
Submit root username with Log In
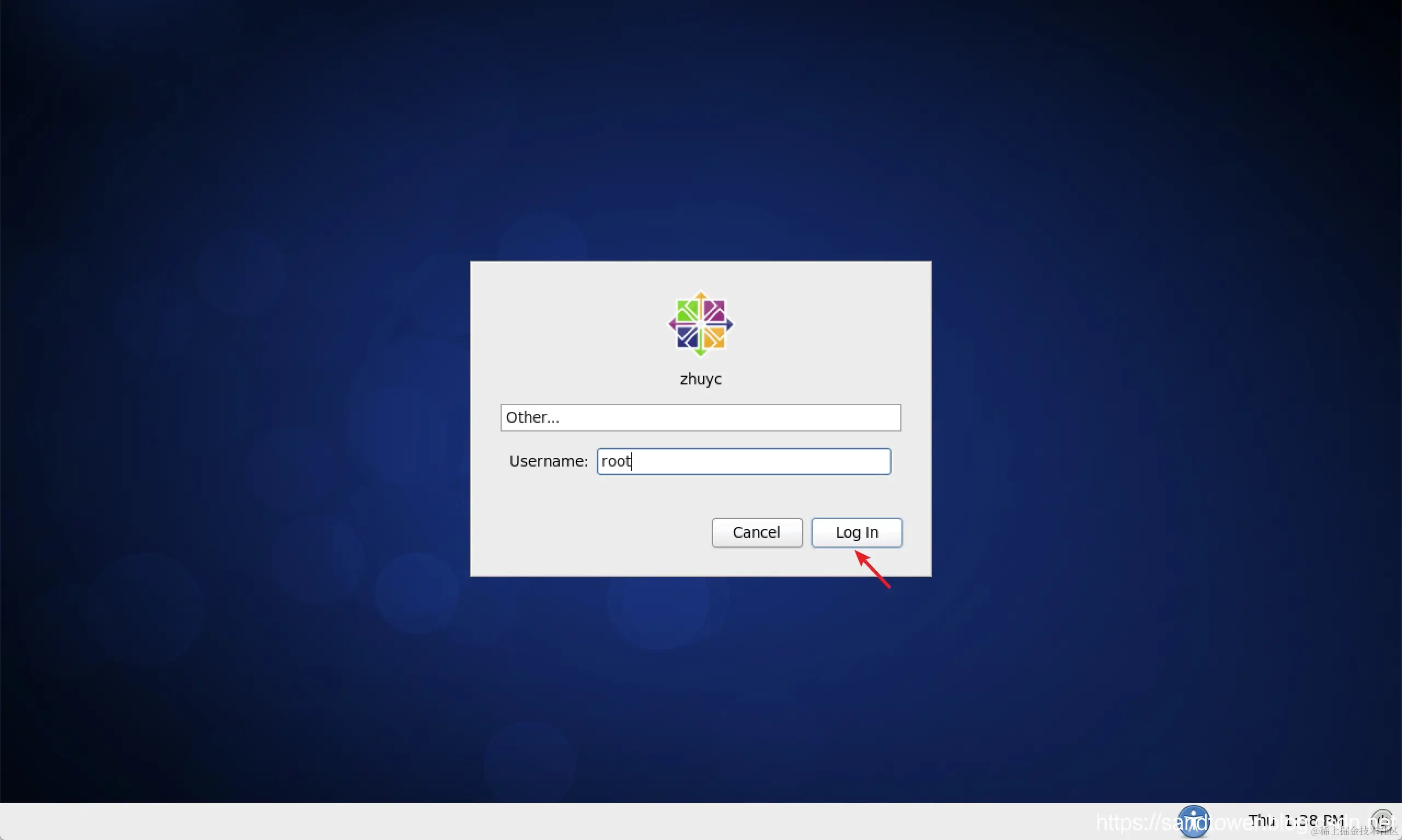pyautogui.click(x=857, y=532)
